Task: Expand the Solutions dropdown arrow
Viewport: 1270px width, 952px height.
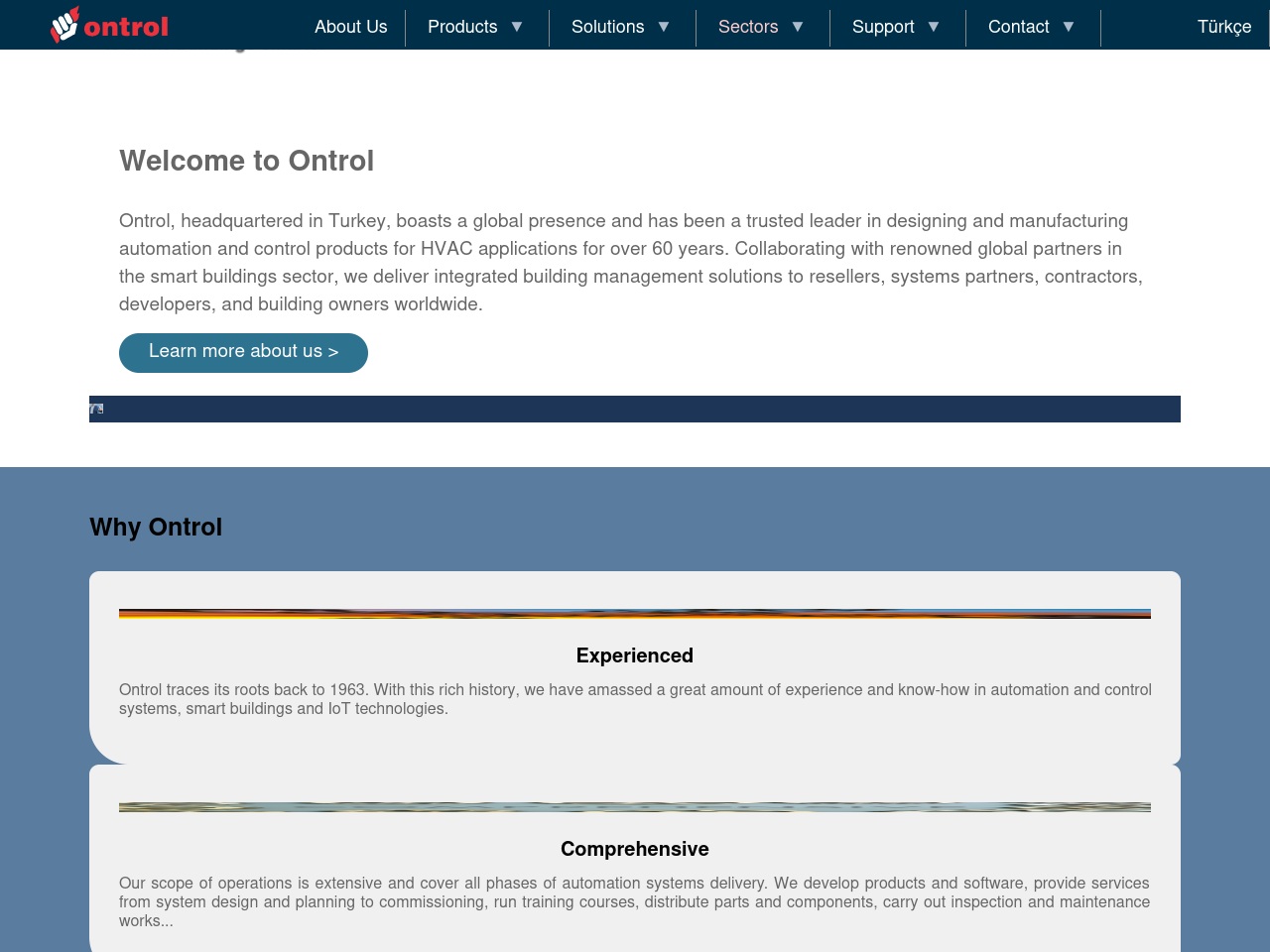Action: point(664,27)
